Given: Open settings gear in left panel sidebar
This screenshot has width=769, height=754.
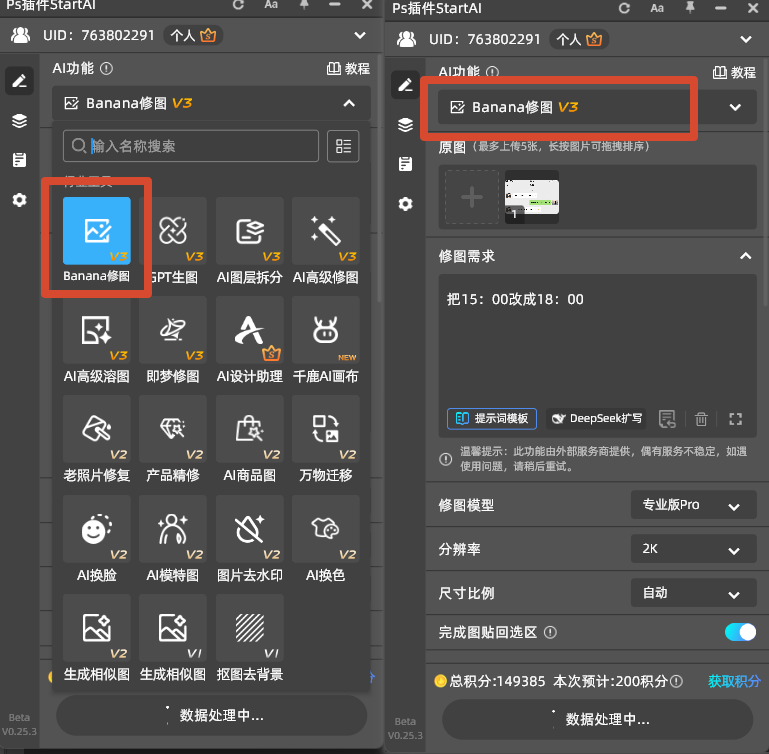Looking at the screenshot, I should [19, 200].
